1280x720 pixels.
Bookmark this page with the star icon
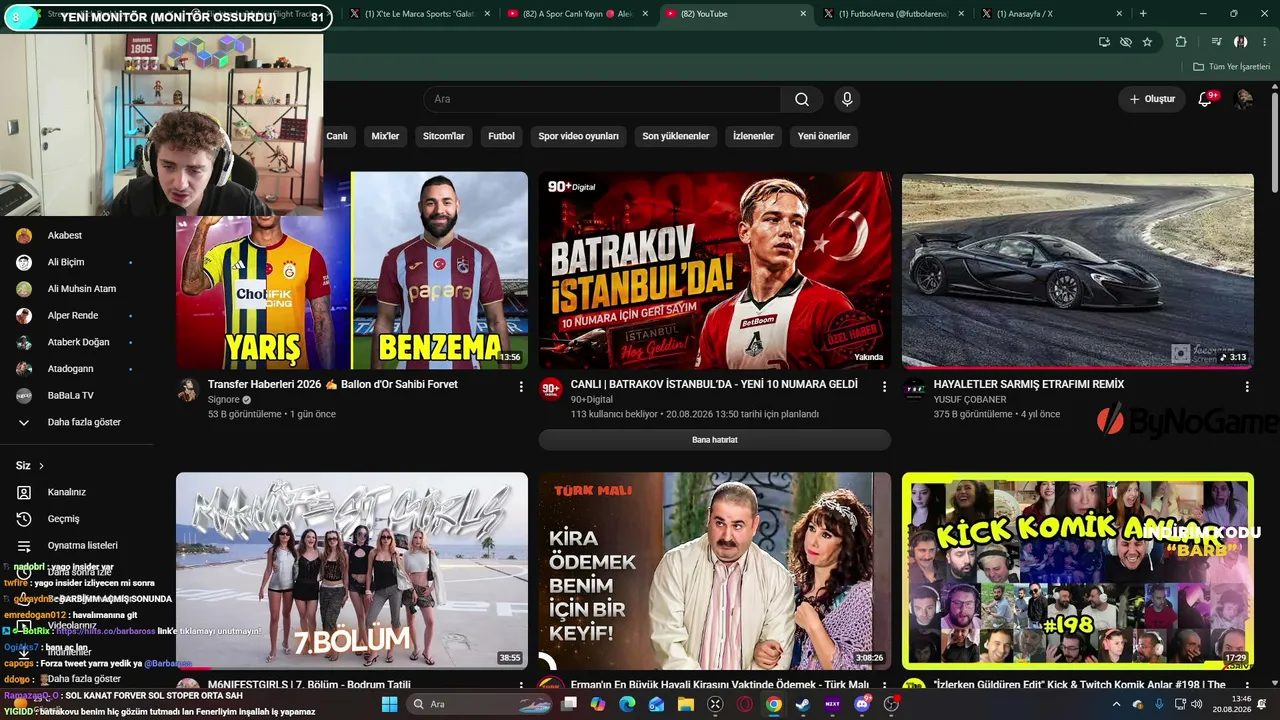click(1147, 42)
